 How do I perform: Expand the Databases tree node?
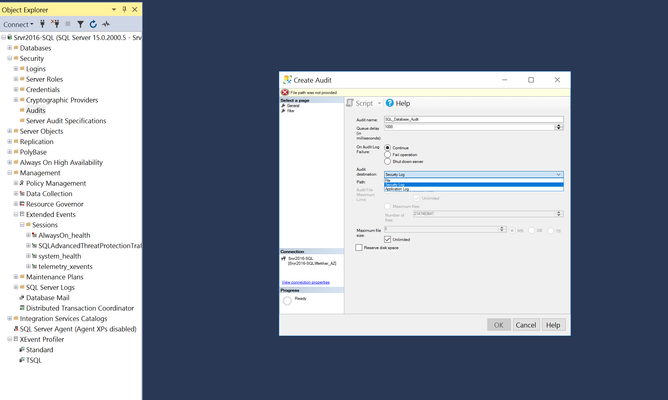click(9, 48)
